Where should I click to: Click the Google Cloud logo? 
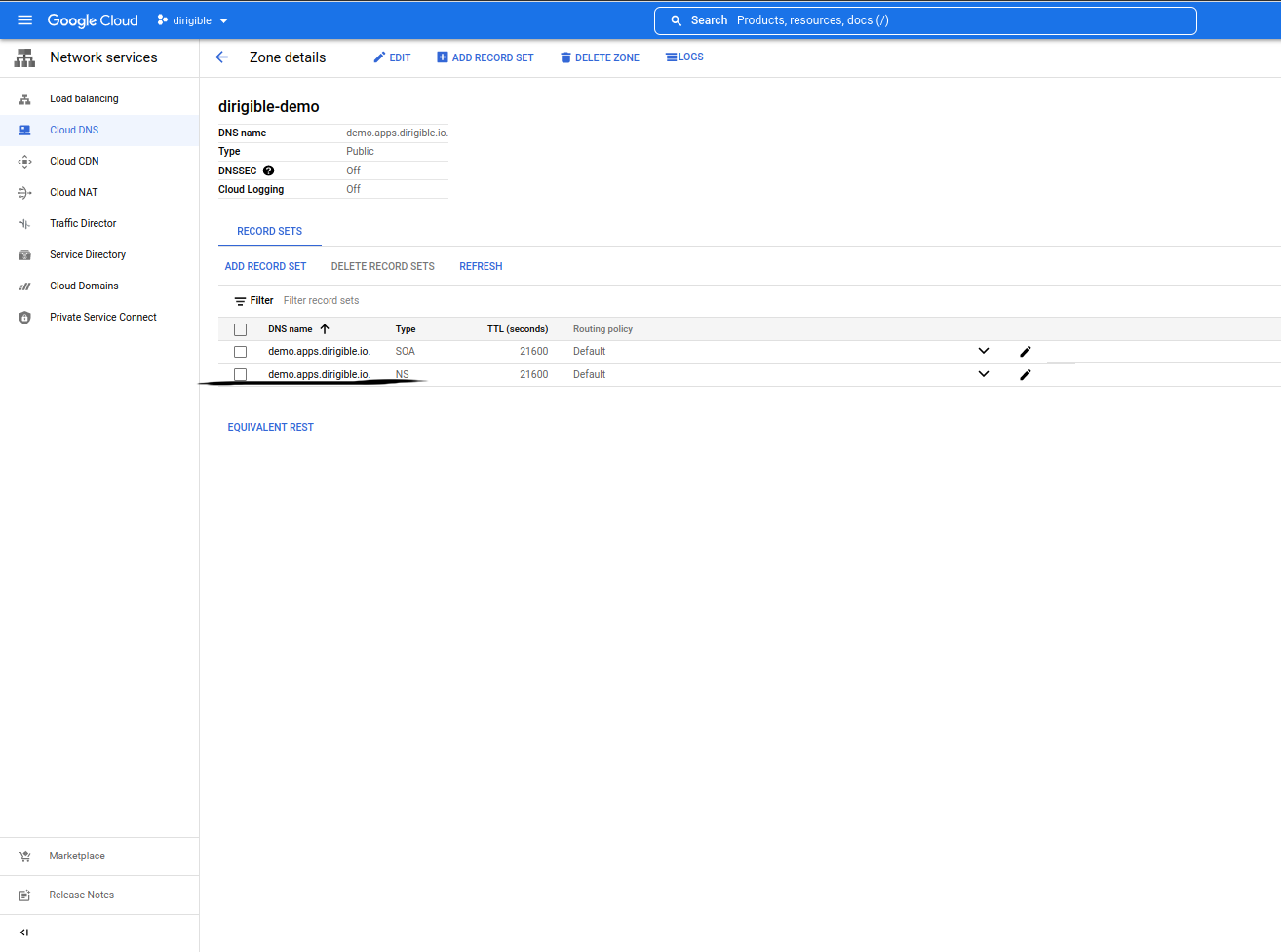point(93,20)
